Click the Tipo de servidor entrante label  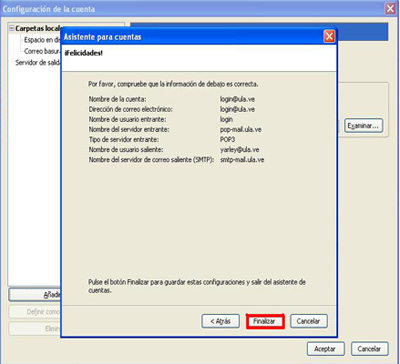click(124, 140)
